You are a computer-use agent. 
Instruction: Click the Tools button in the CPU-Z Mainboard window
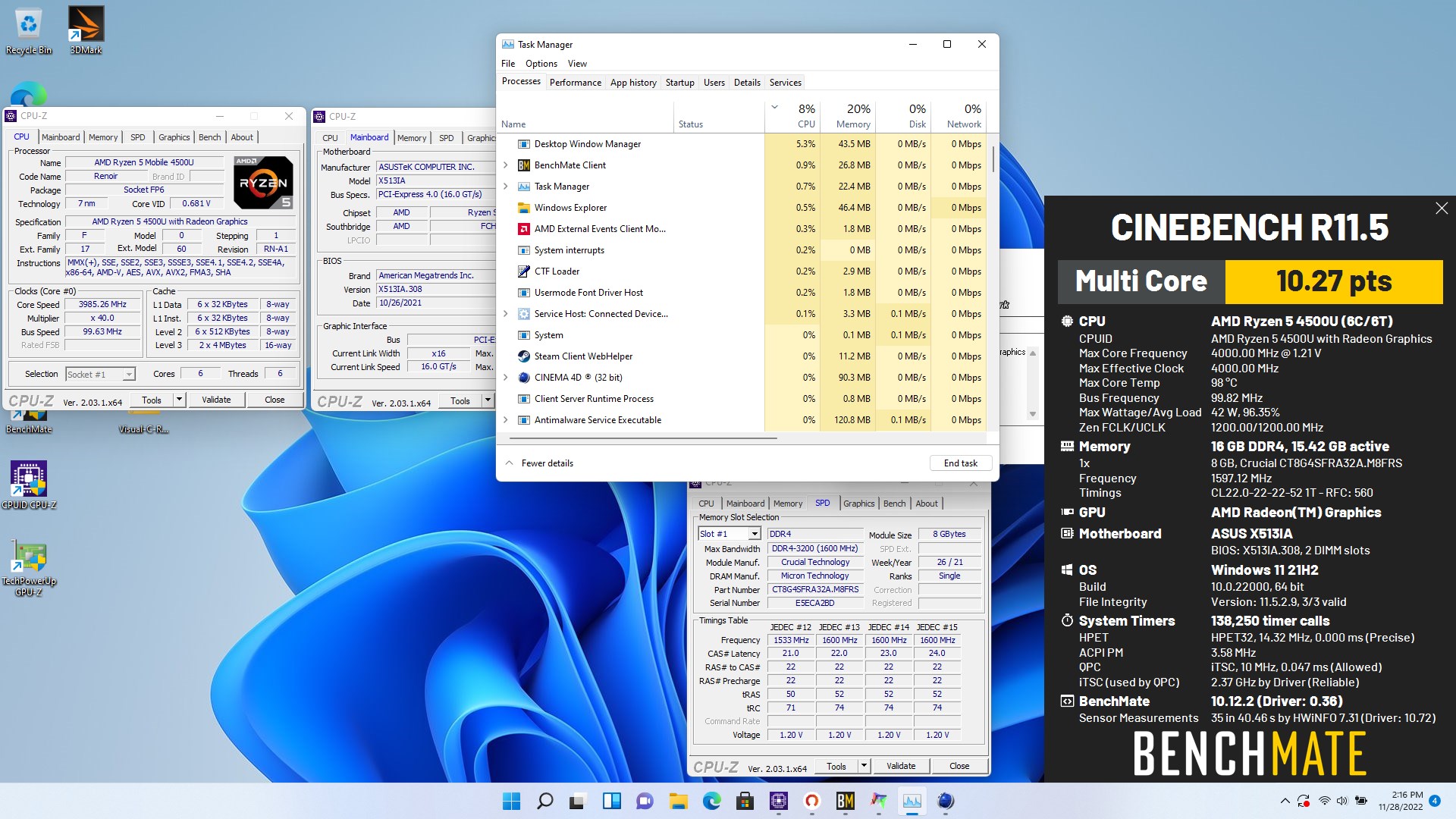460,401
